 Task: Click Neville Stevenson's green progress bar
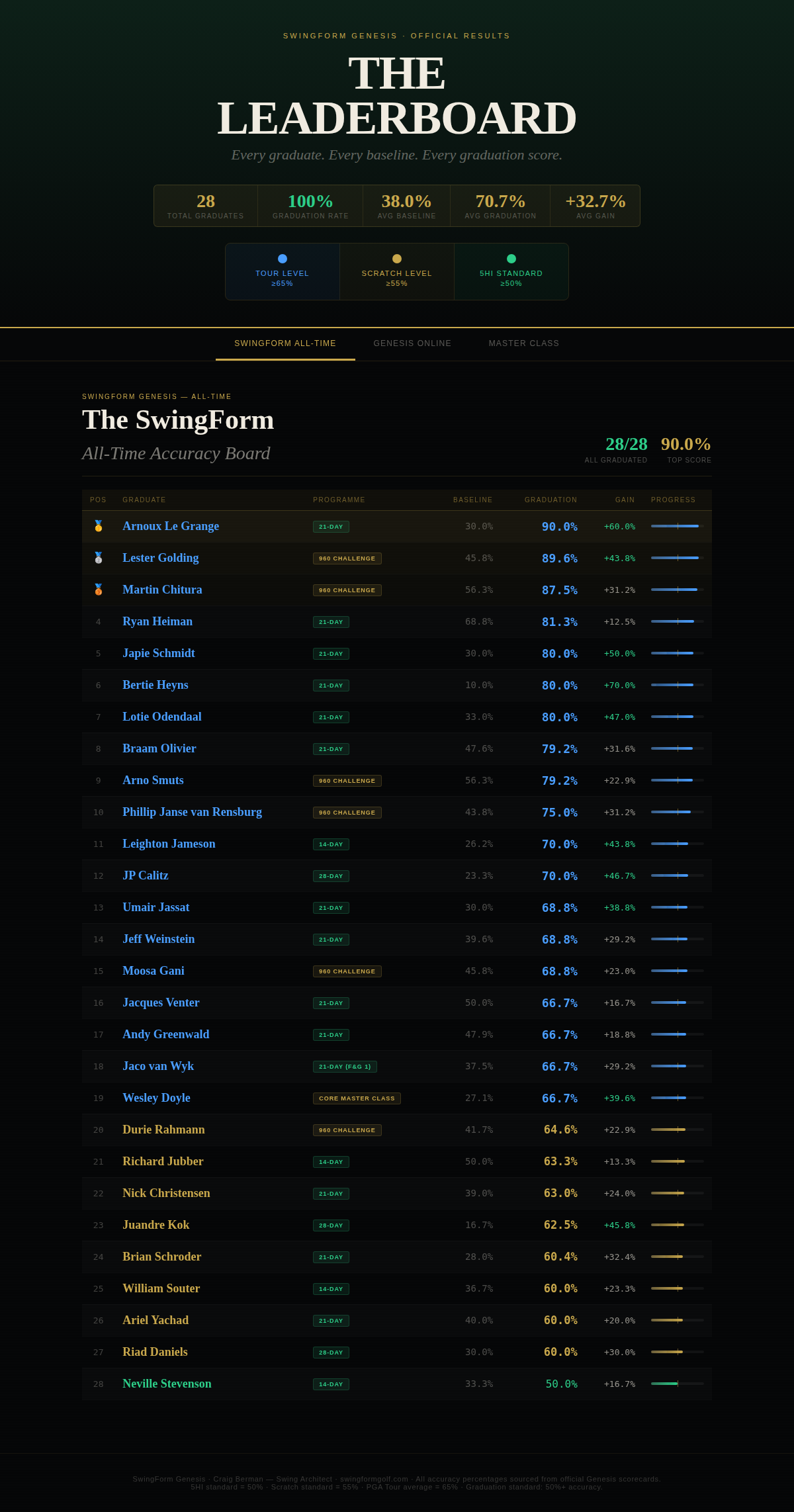pos(678,1384)
